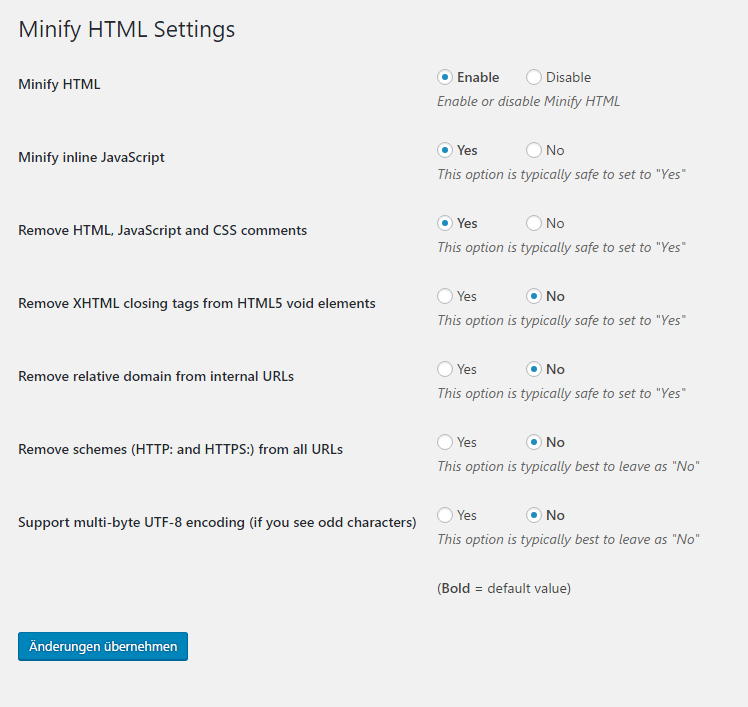The width and height of the screenshot is (748, 707).
Task: Select No for Remove XHTML closing tags
Action: pos(533,296)
